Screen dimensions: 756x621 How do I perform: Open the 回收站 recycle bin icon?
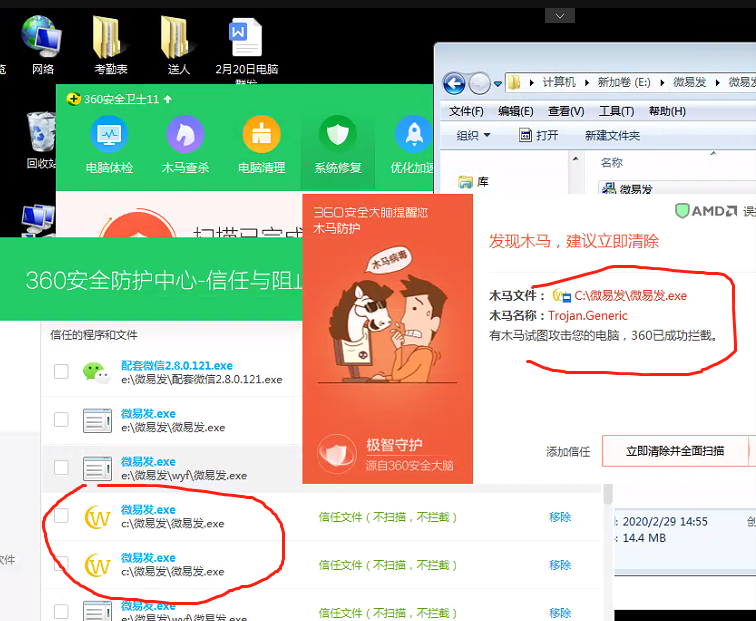[x=41, y=140]
